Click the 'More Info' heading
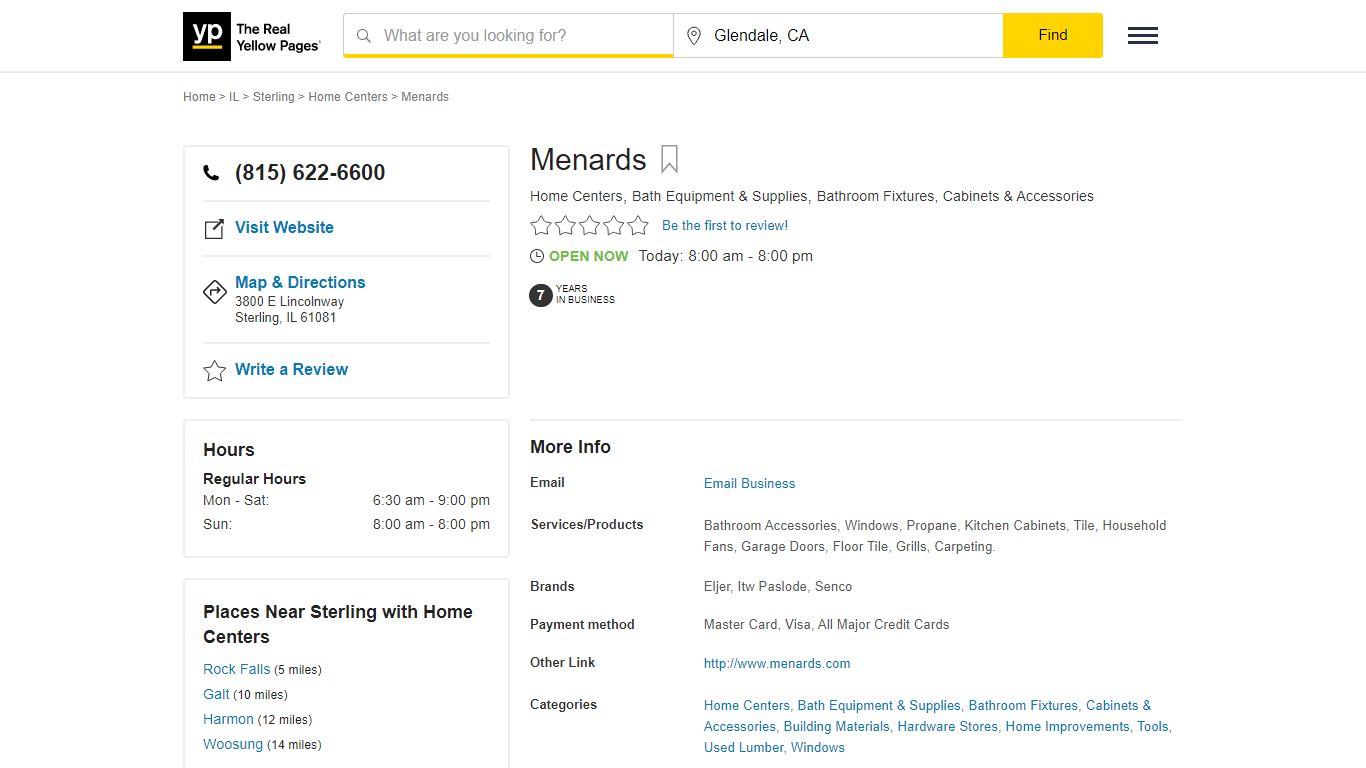The height and width of the screenshot is (768, 1366). coord(570,447)
